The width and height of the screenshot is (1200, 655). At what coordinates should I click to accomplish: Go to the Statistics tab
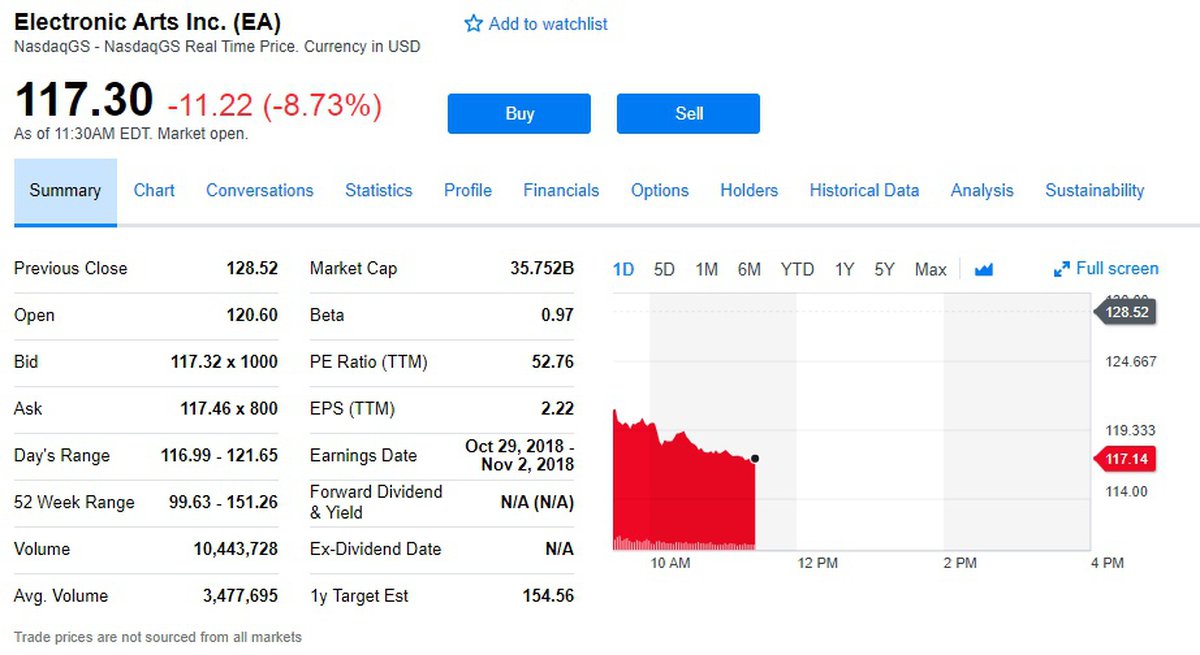tap(378, 190)
